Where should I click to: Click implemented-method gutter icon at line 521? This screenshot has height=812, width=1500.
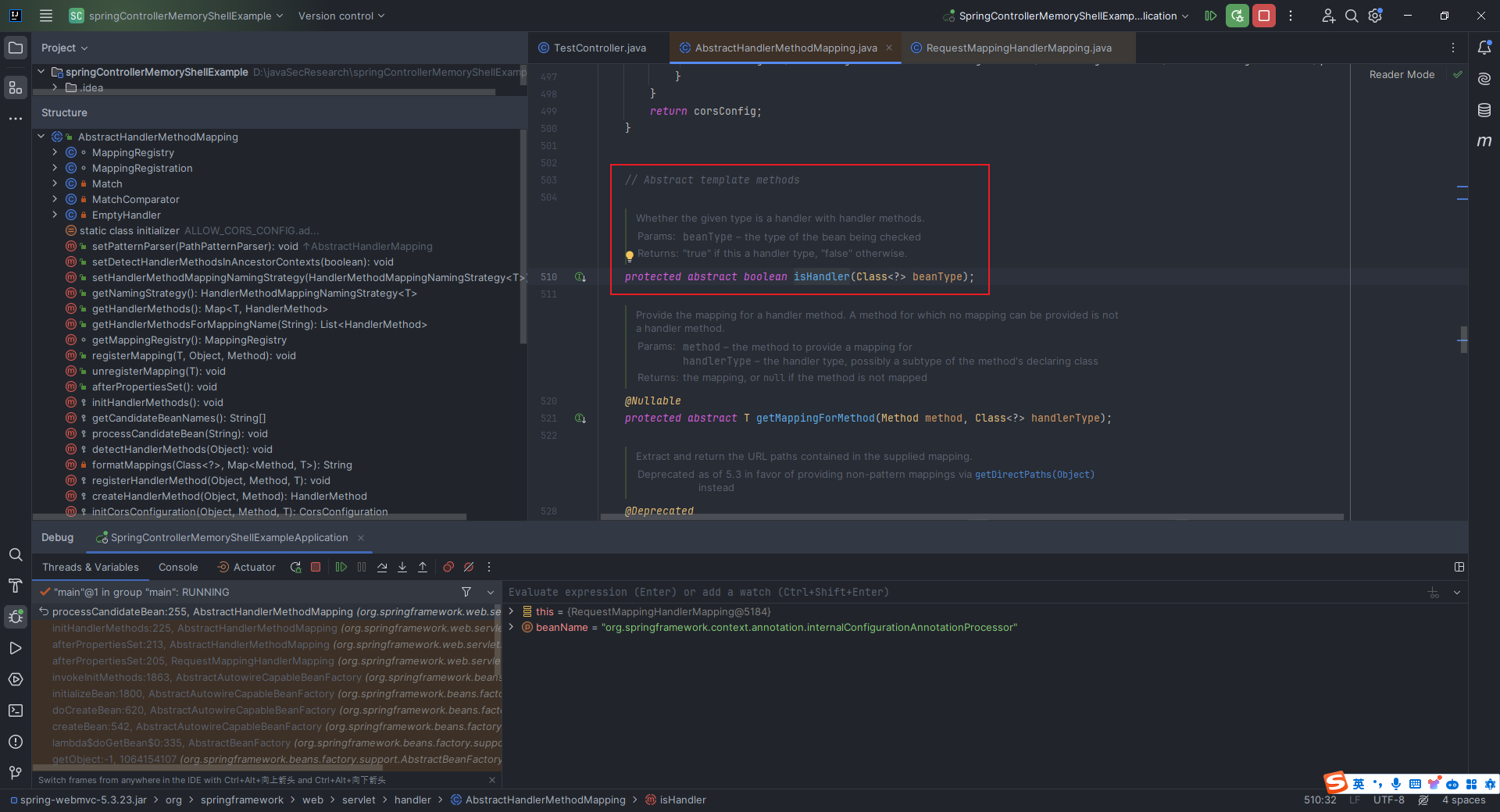click(x=580, y=418)
